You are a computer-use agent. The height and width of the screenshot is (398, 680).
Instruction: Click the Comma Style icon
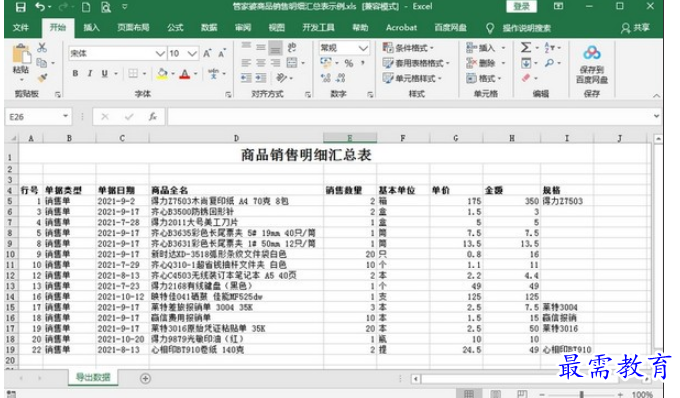tap(363, 63)
